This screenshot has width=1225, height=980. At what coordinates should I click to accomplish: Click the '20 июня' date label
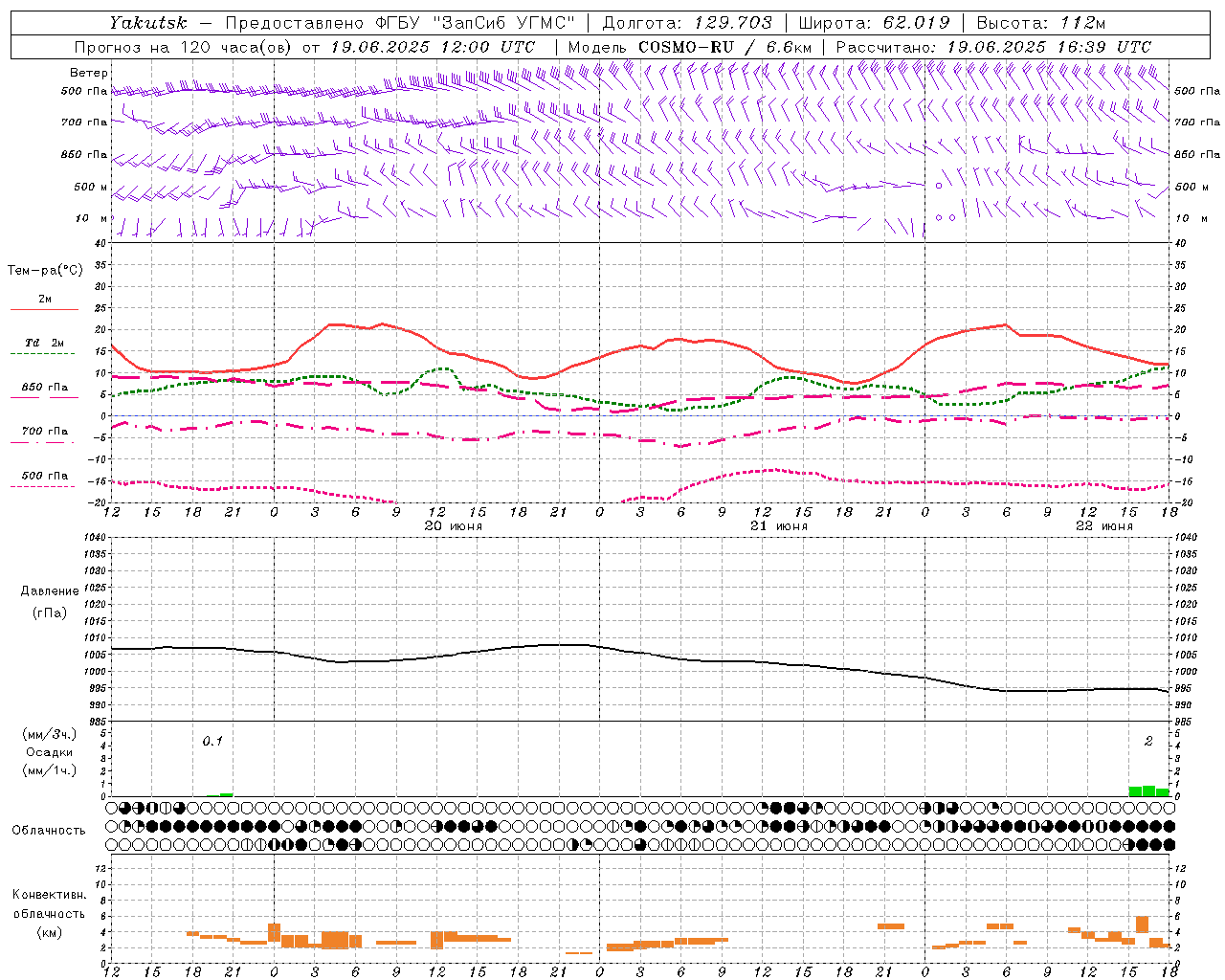click(453, 526)
